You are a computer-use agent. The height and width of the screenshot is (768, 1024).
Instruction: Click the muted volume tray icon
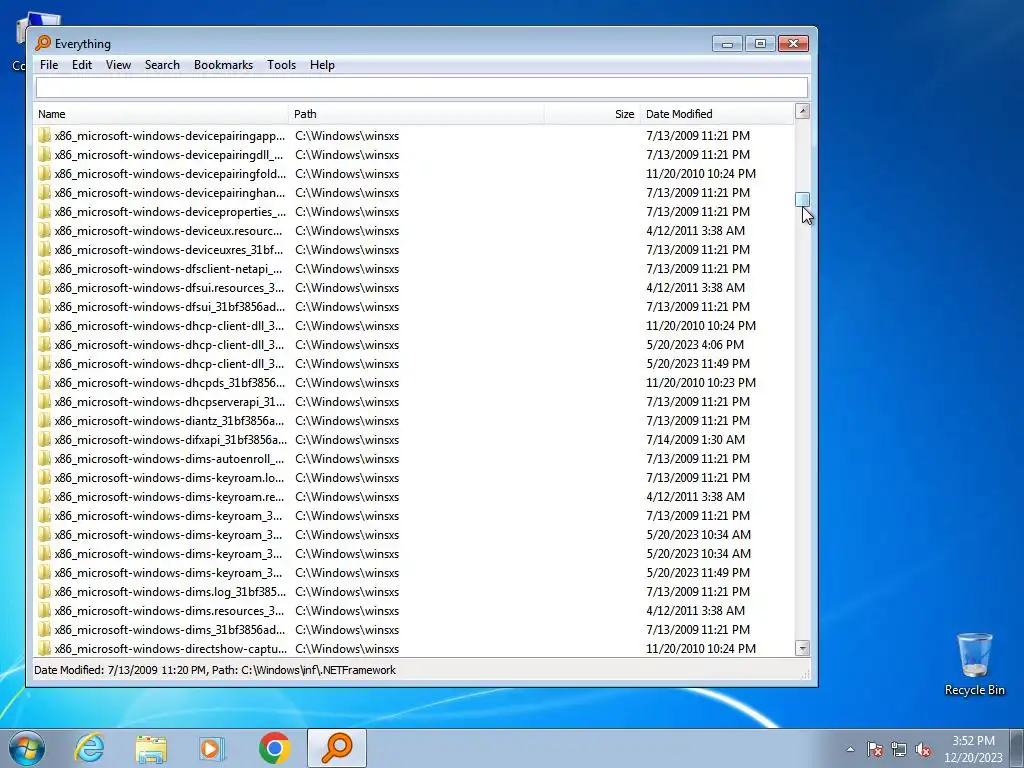coord(923,749)
